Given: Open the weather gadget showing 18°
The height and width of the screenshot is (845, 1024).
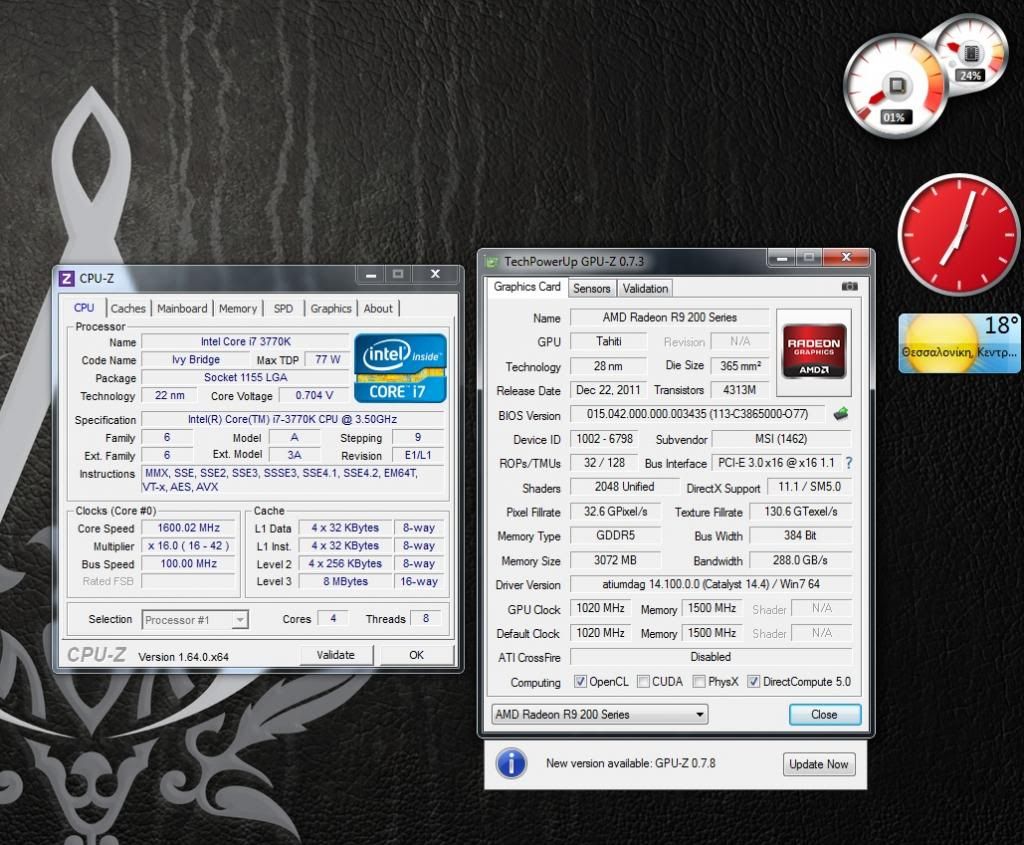Looking at the screenshot, I should pos(958,343).
